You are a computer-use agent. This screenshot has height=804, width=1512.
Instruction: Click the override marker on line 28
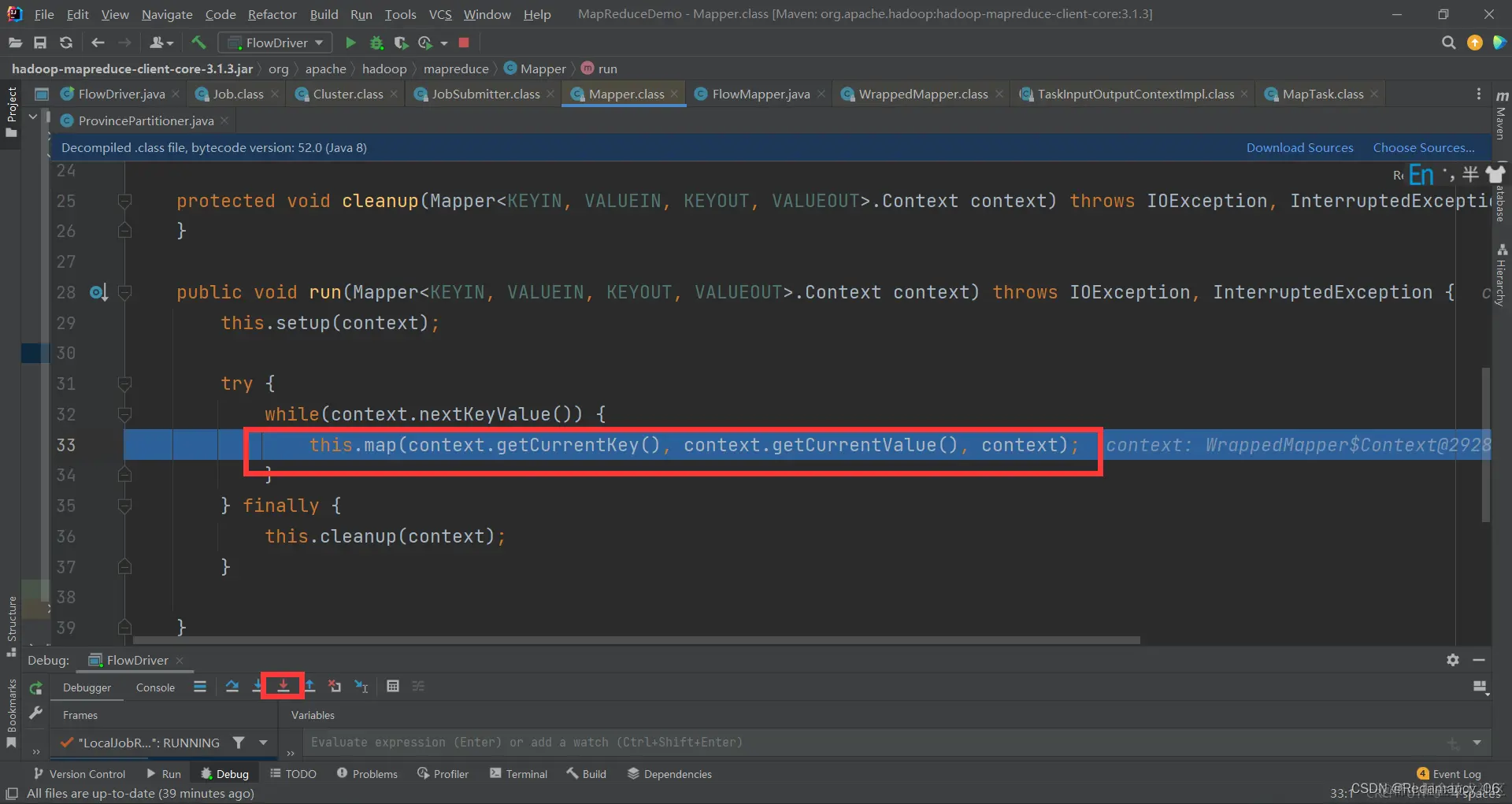pos(98,293)
